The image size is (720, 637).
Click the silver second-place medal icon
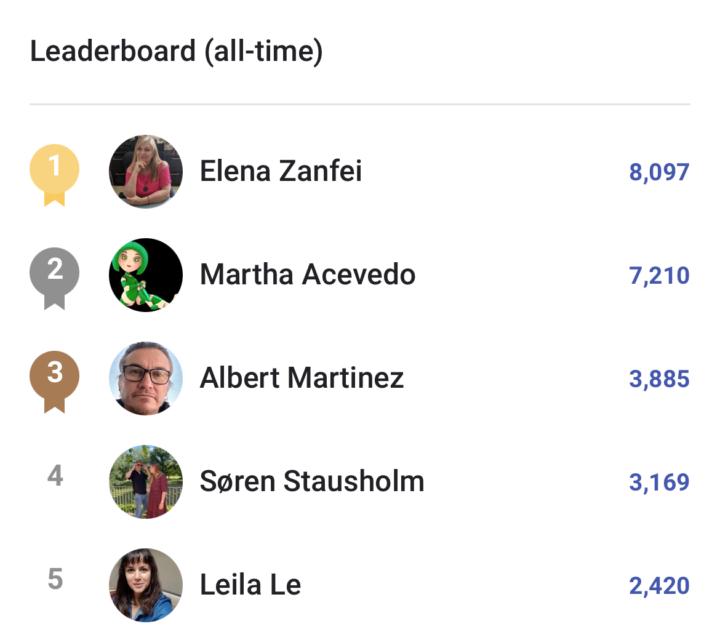pyautogui.click(x=55, y=278)
